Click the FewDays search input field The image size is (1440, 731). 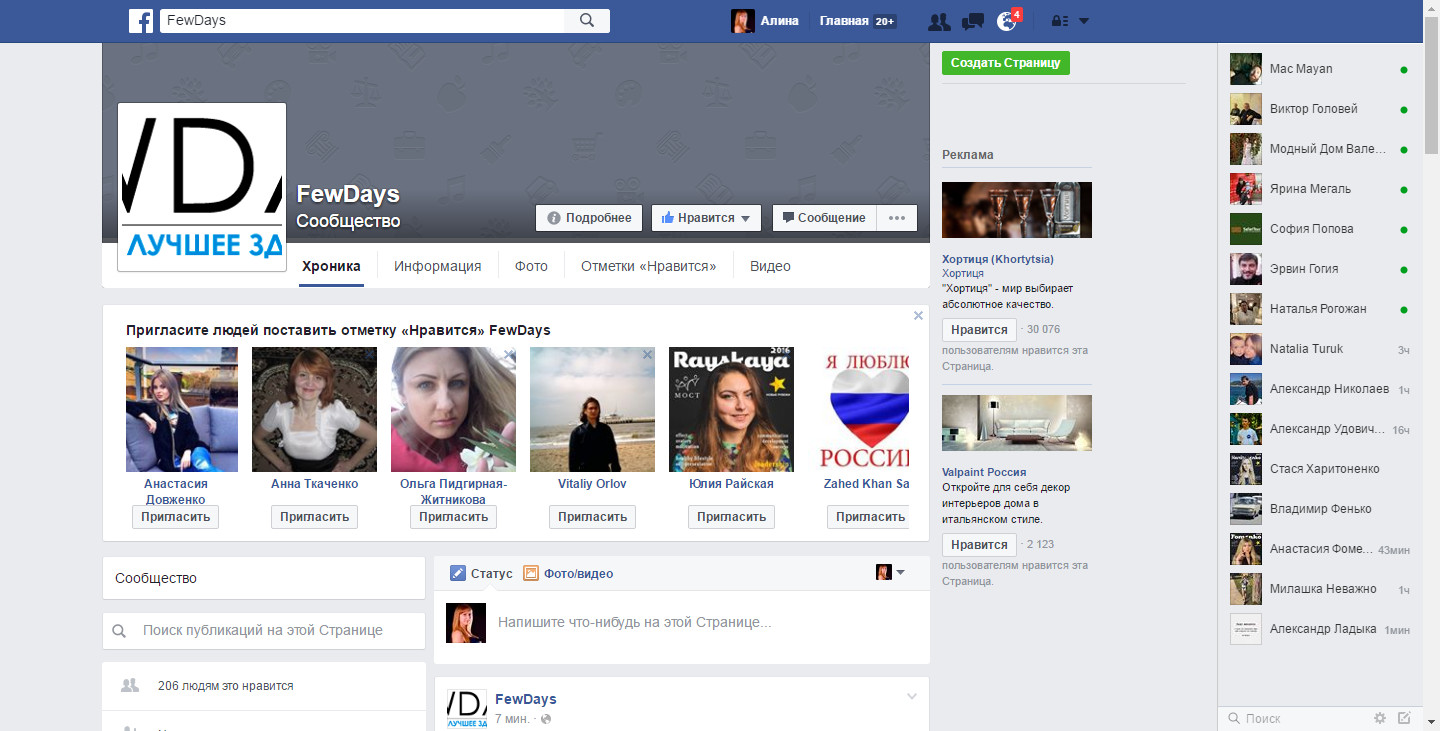pos(361,21)
